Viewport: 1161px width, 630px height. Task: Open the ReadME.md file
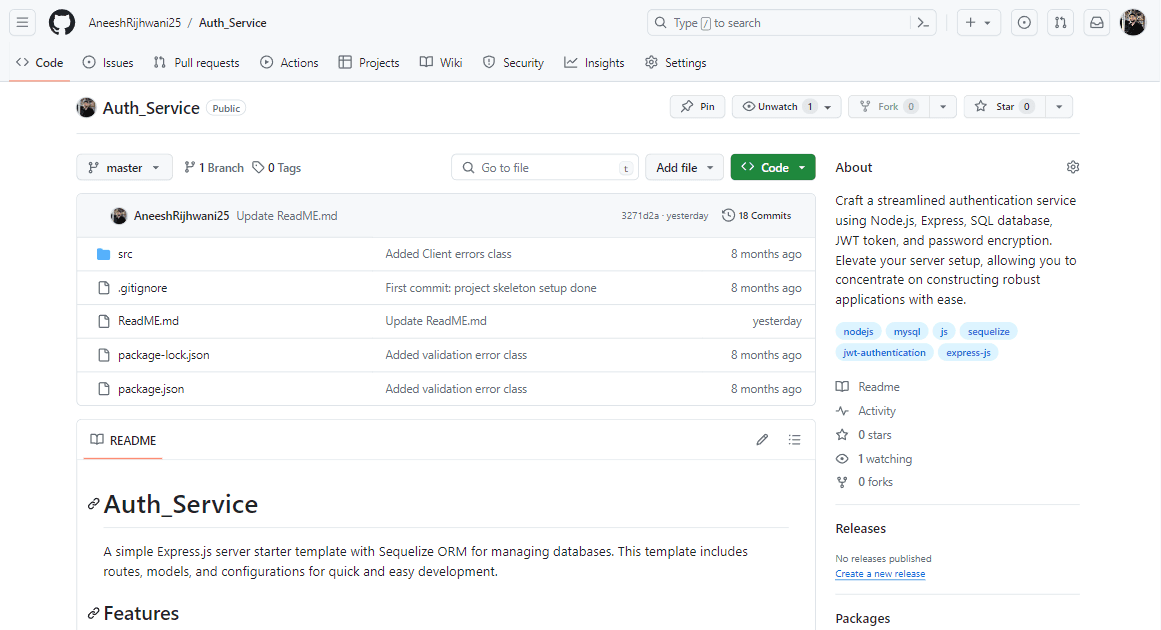[148, 321]
